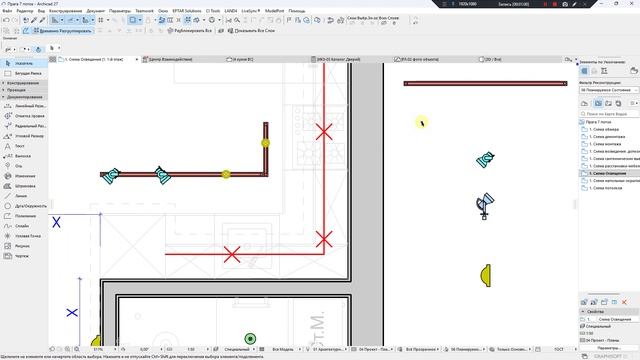640x360 pixels.
Task: Click the red delete X in navigator
Action: [x=624, y=302]
